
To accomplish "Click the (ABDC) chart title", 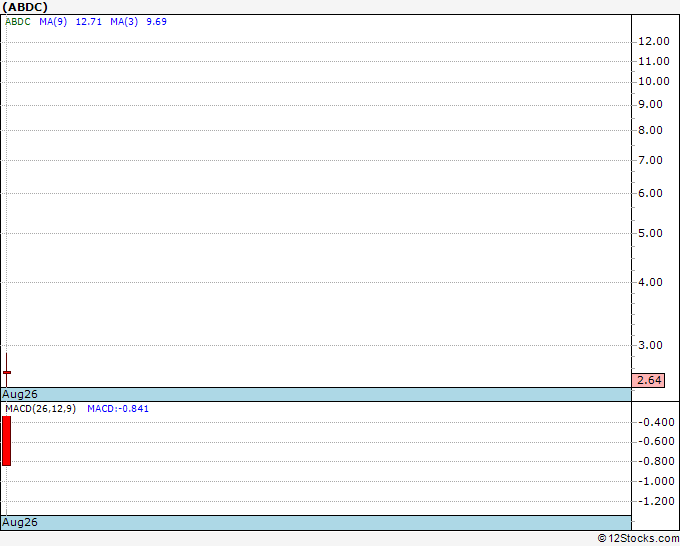I will 25,7.
